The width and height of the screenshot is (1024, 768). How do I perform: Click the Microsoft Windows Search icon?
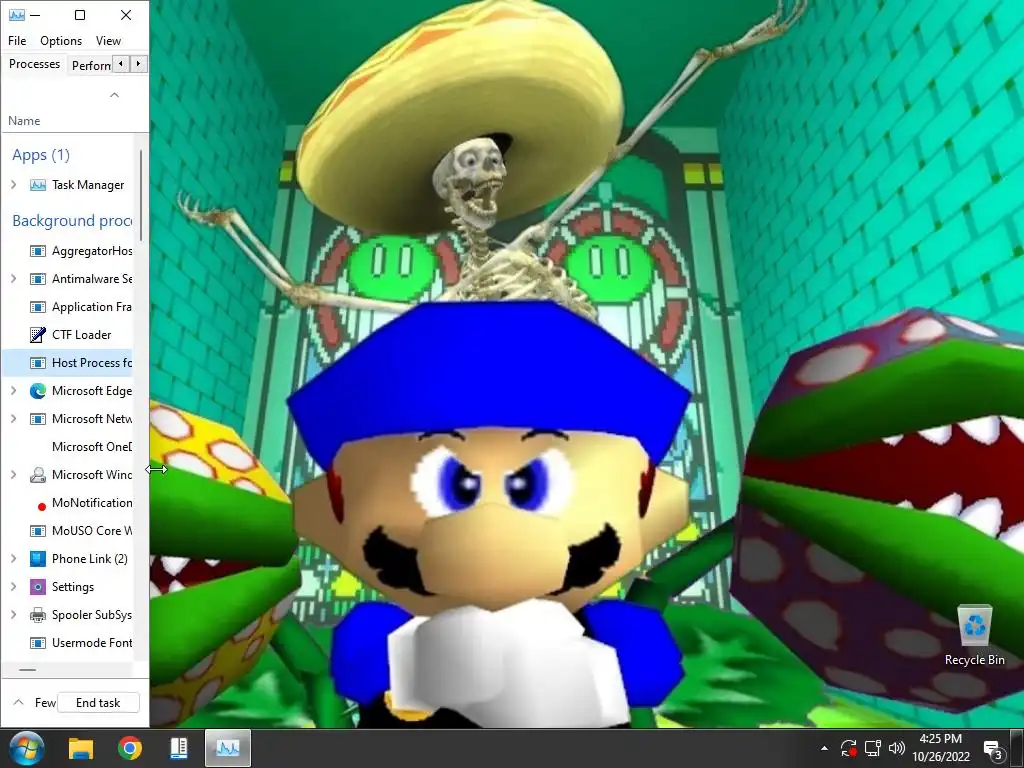click(38, 475)
